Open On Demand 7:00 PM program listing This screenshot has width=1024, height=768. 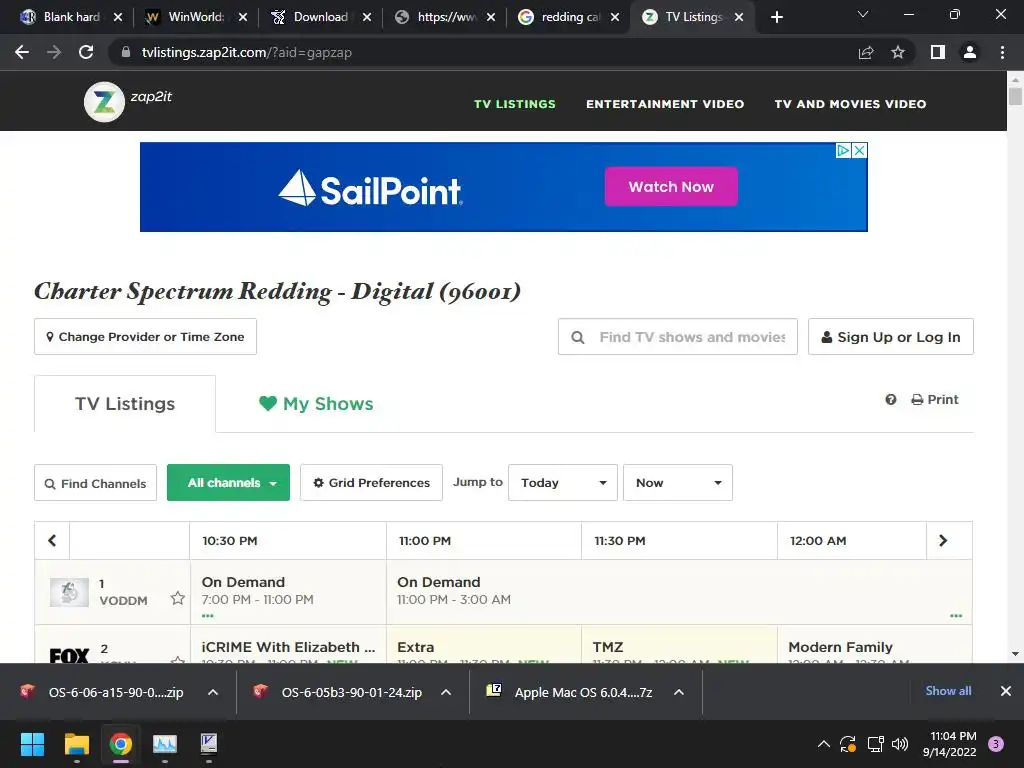tap(288, 592)
